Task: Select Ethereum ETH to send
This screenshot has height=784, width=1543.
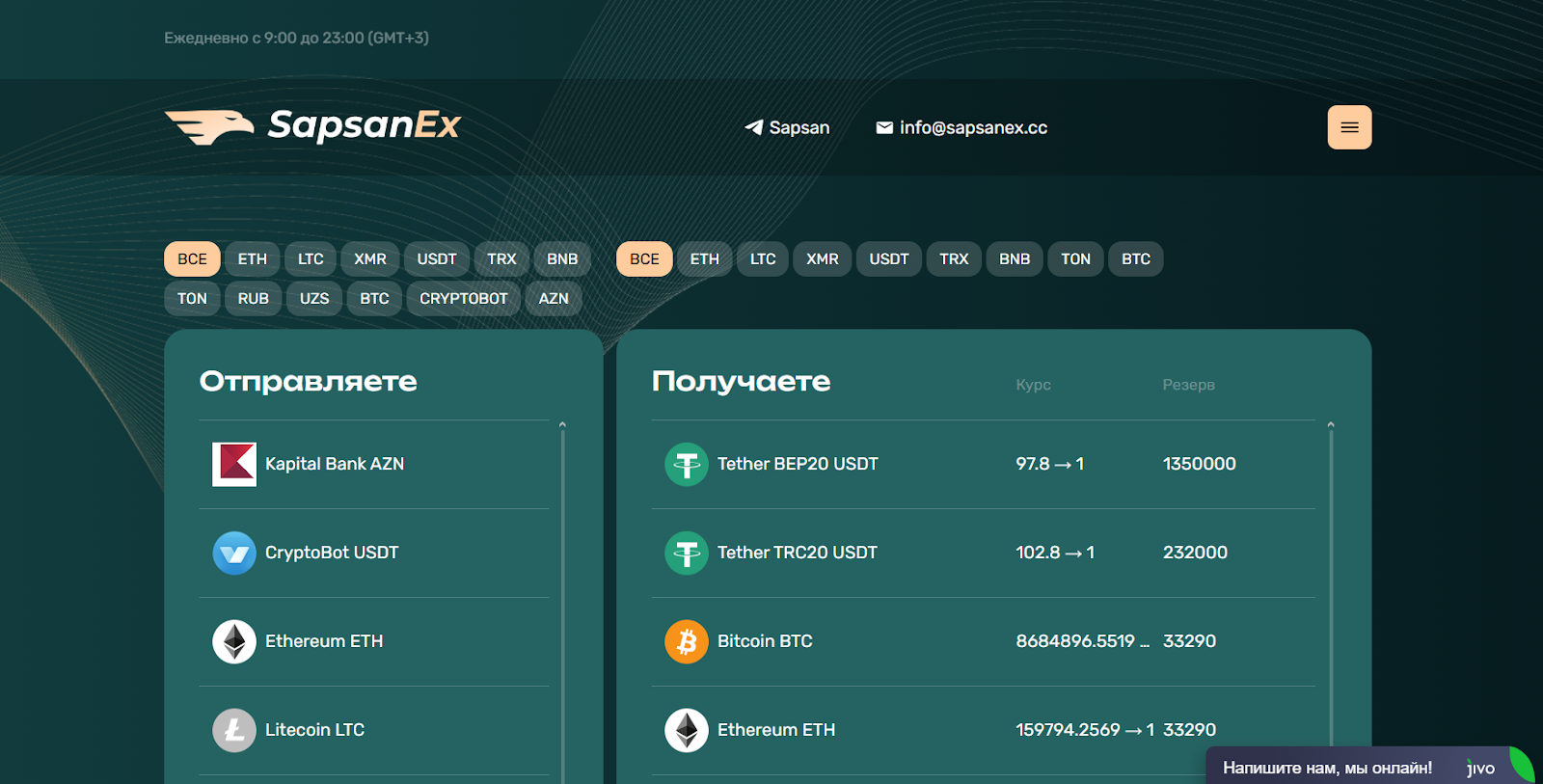Action: [x=374, y=641]
